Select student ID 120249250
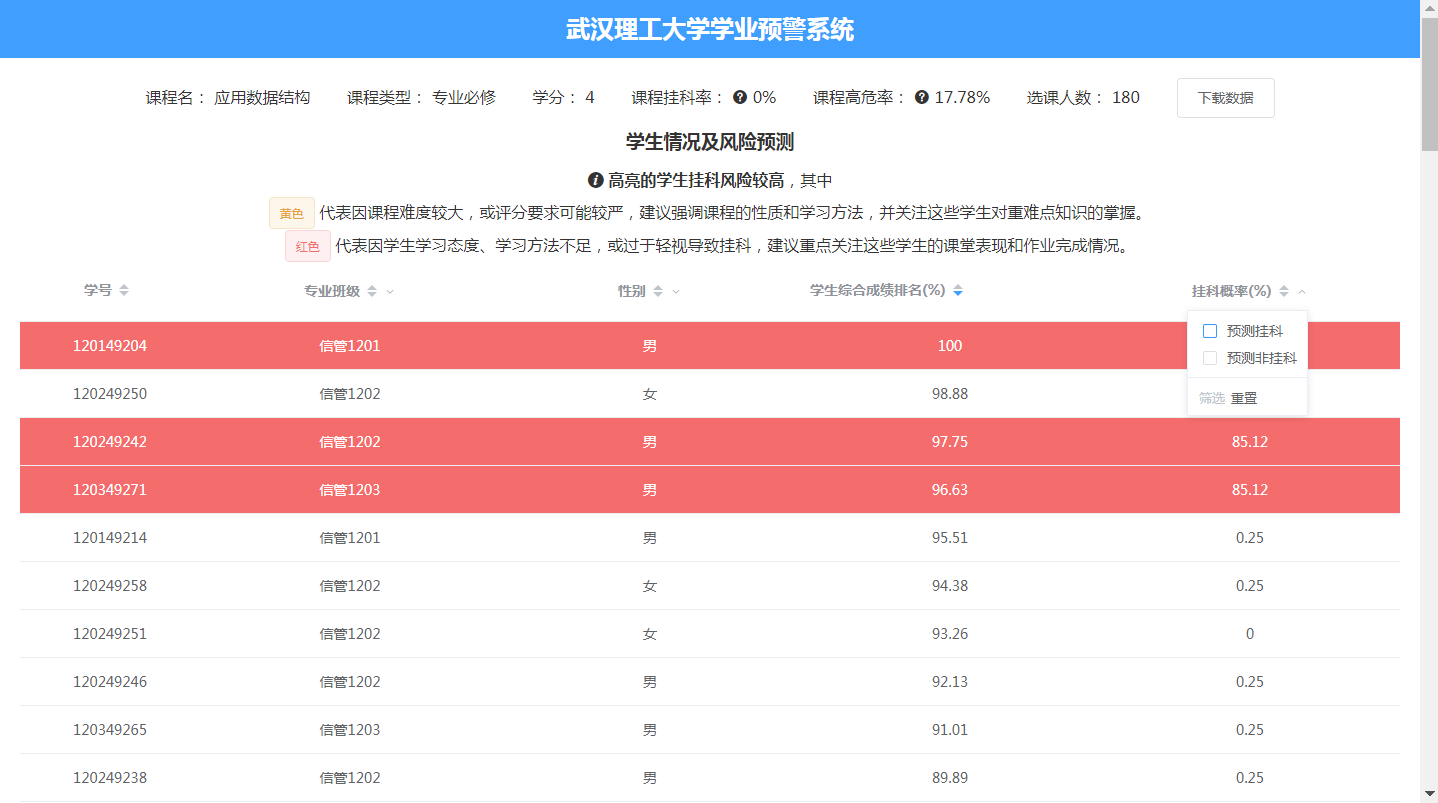Image resolution: width=1438 pixels, height=803 pixels. point(110,394)
